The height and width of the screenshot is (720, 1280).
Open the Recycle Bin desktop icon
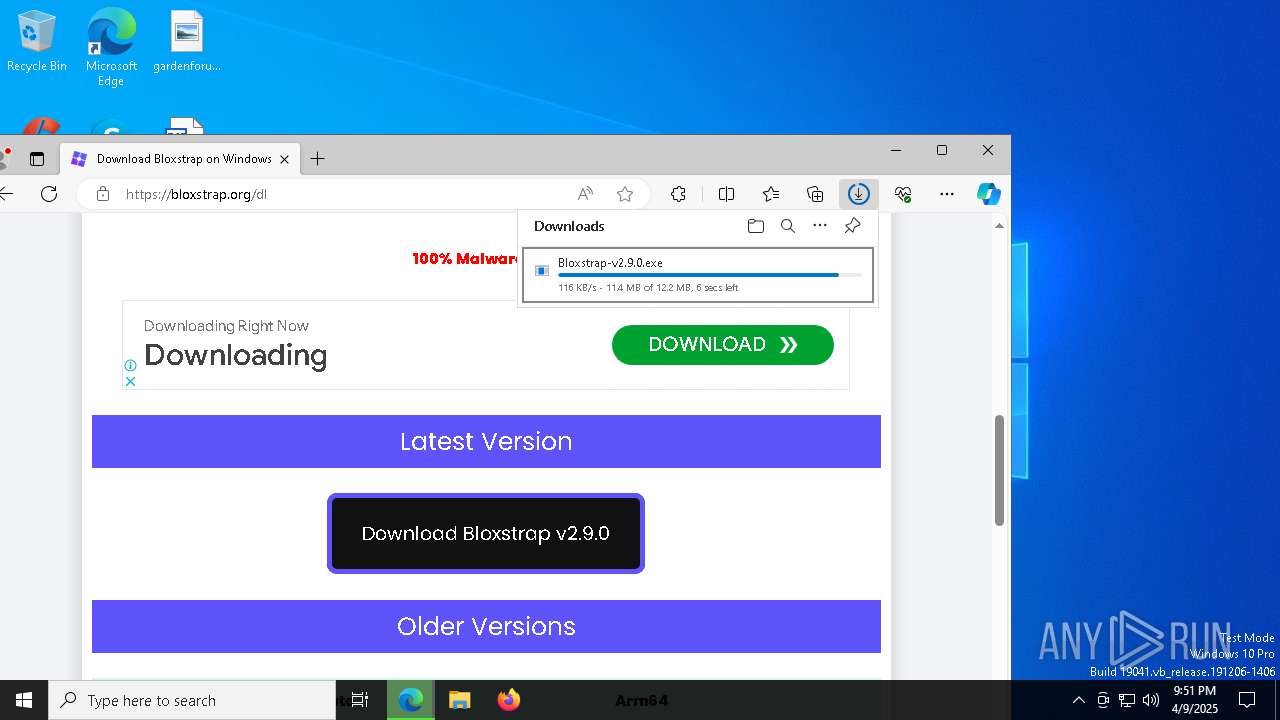click(37, 42)
